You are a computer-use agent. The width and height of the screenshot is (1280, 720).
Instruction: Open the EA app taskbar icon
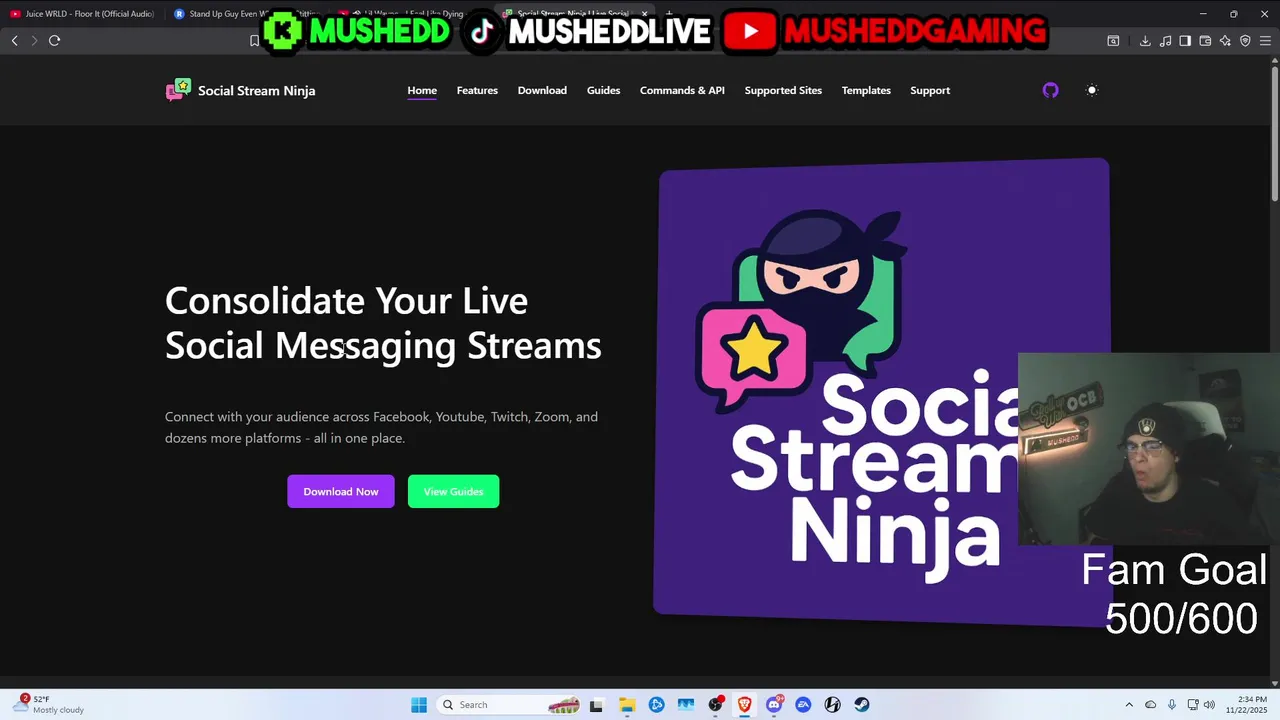[x=803, y=705]
